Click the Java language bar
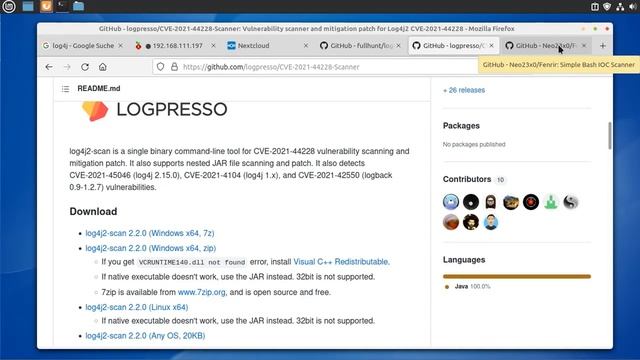640x360 pixels. click(x=517, y=276)
